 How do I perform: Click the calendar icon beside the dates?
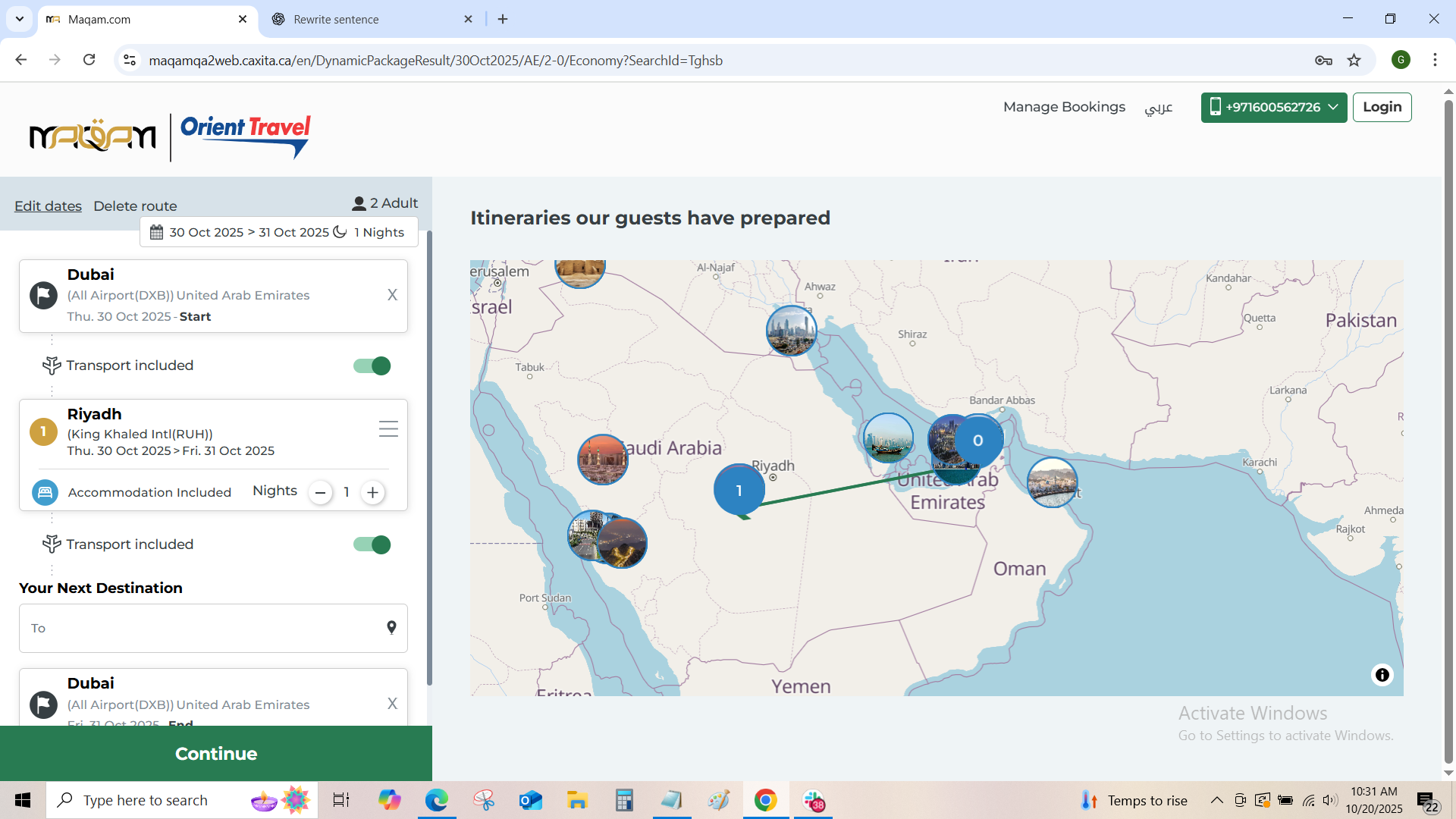(156, 232)
